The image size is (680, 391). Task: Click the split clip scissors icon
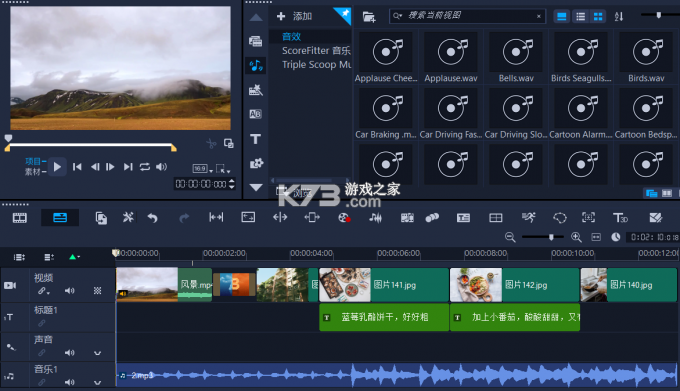(211, 143)
